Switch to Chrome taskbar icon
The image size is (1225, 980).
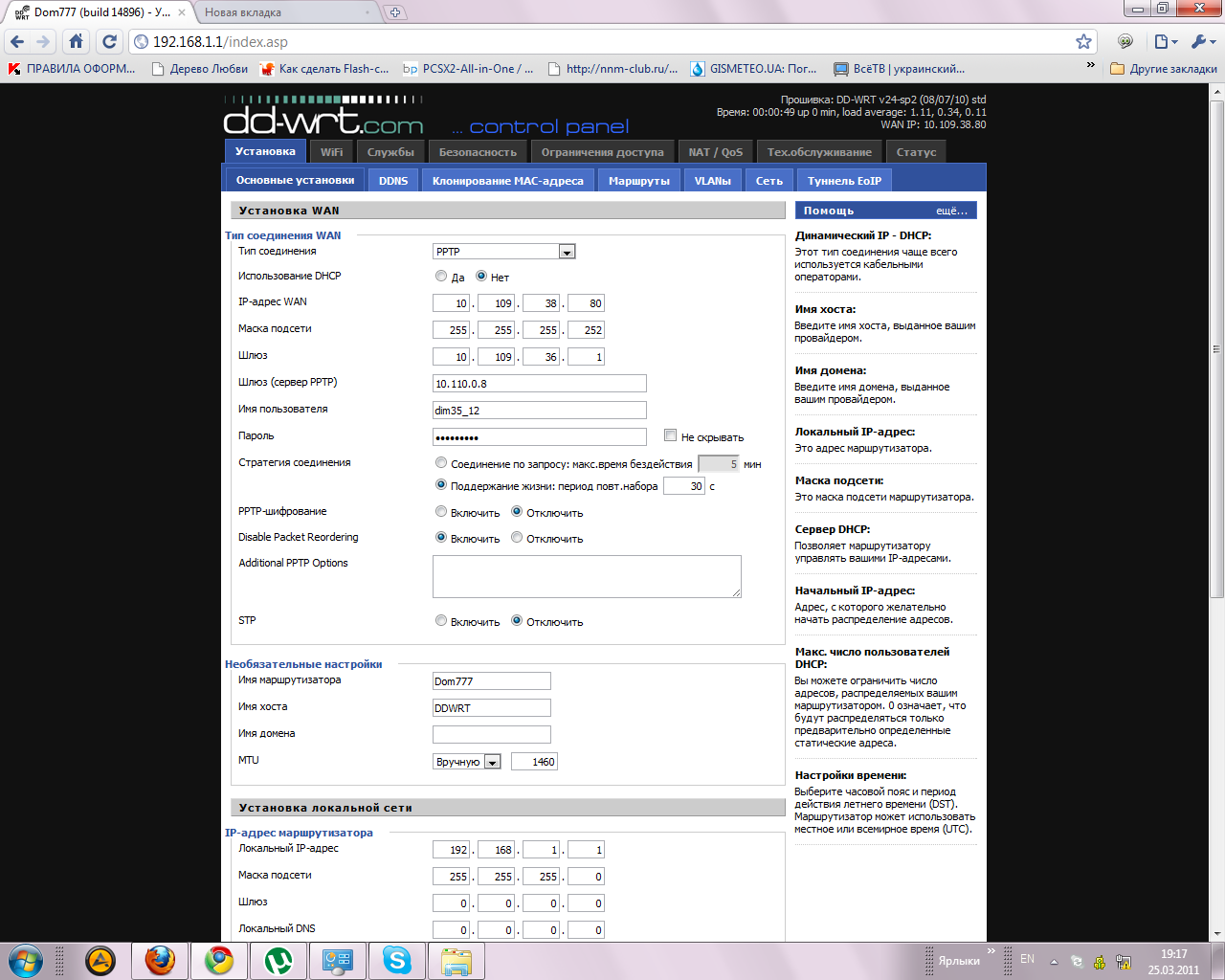[x=219, y=960]
